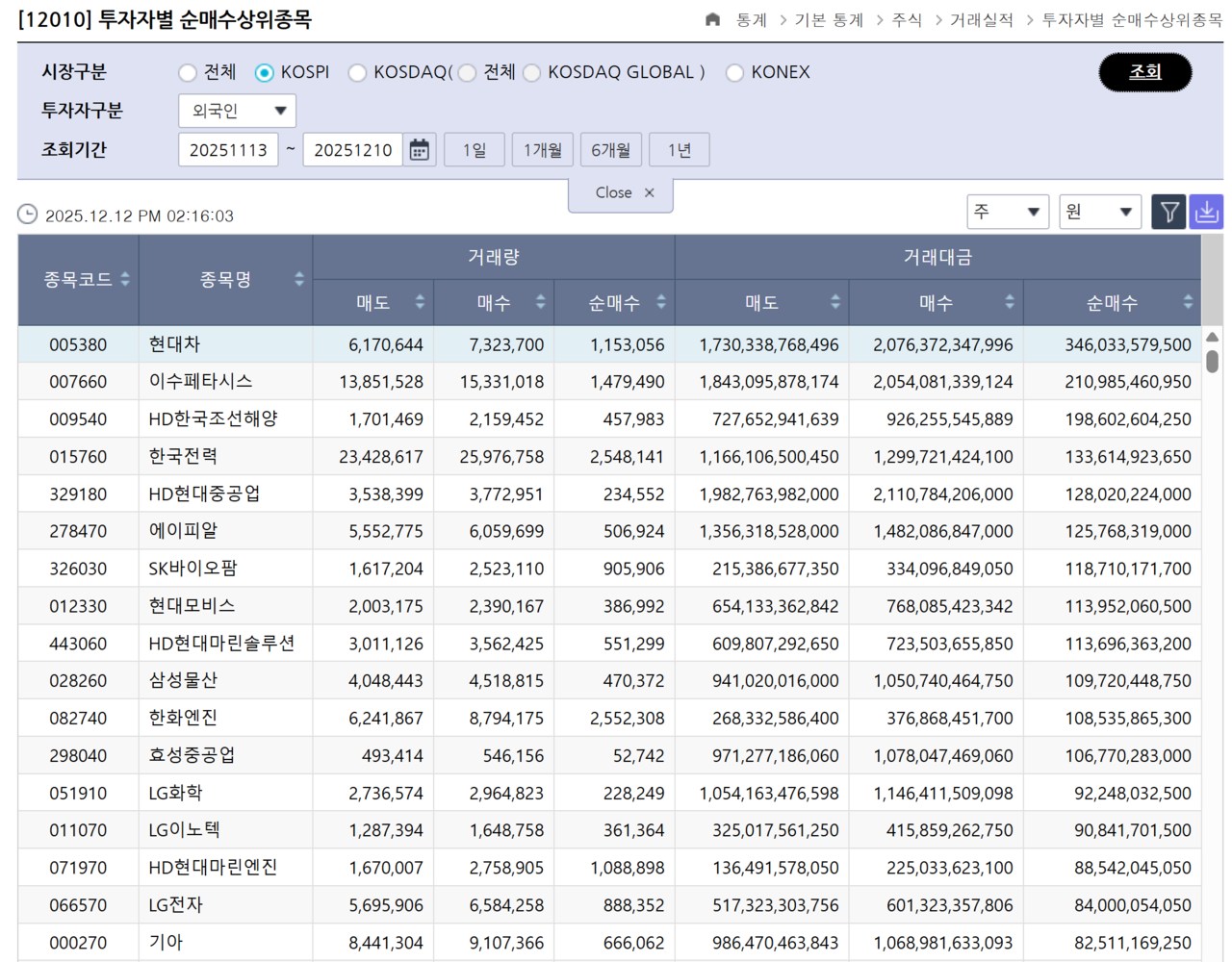Sort 거래량 순매수 column
Viewport: 1232px width, 962px height.
coord(661,303)
